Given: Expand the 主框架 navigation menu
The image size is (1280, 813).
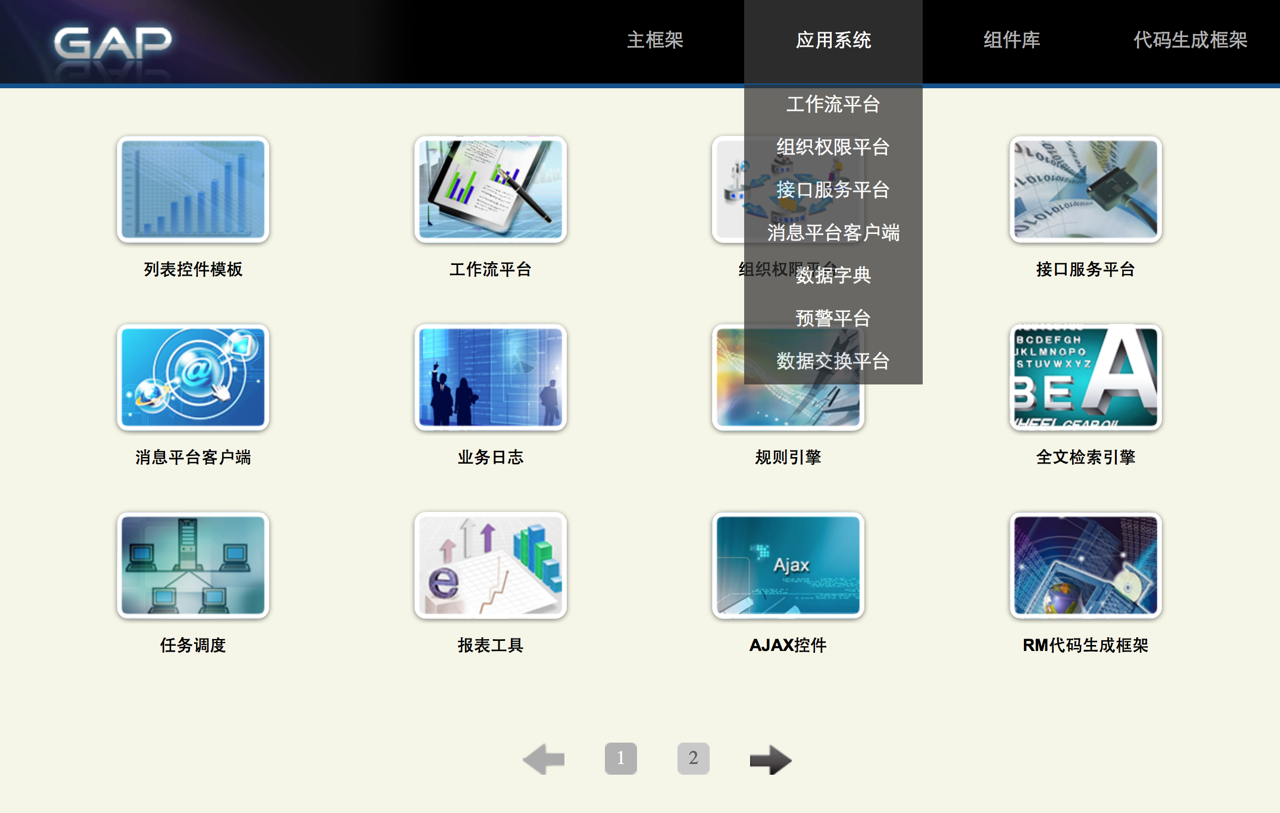Looking at the screenshot, I should (x=655, y=41).
